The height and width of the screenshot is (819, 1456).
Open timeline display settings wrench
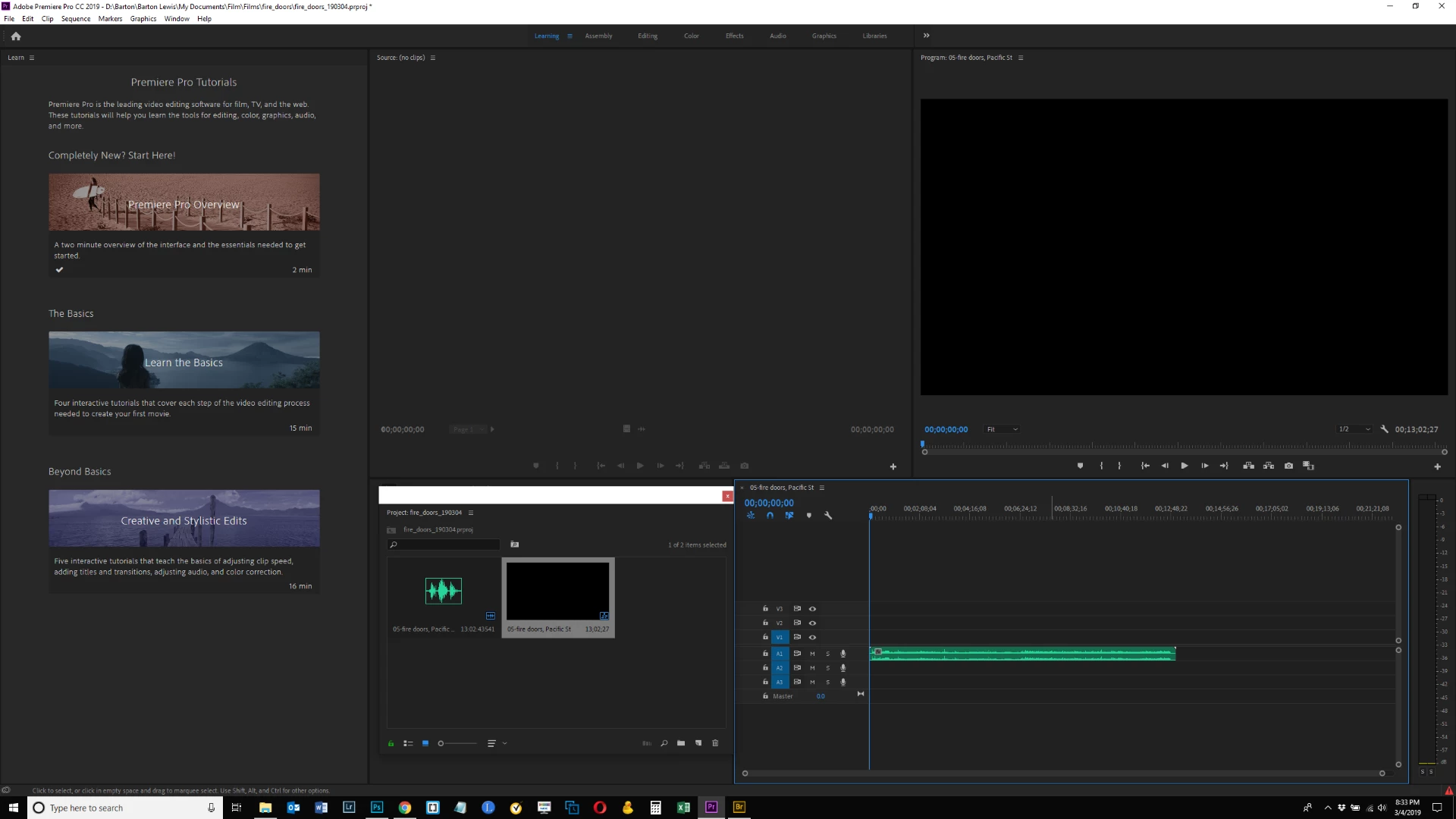(x=828, y=516)
